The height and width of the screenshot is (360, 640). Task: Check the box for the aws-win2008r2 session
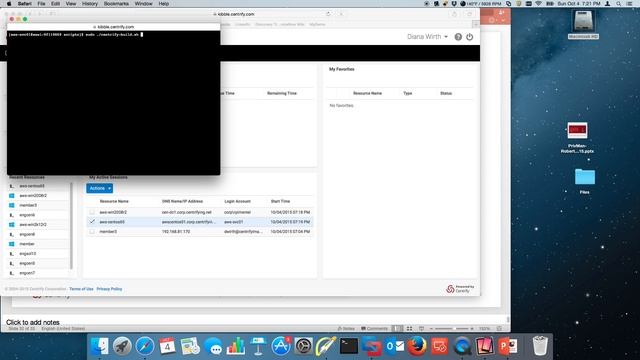click(x=92, y=212)
